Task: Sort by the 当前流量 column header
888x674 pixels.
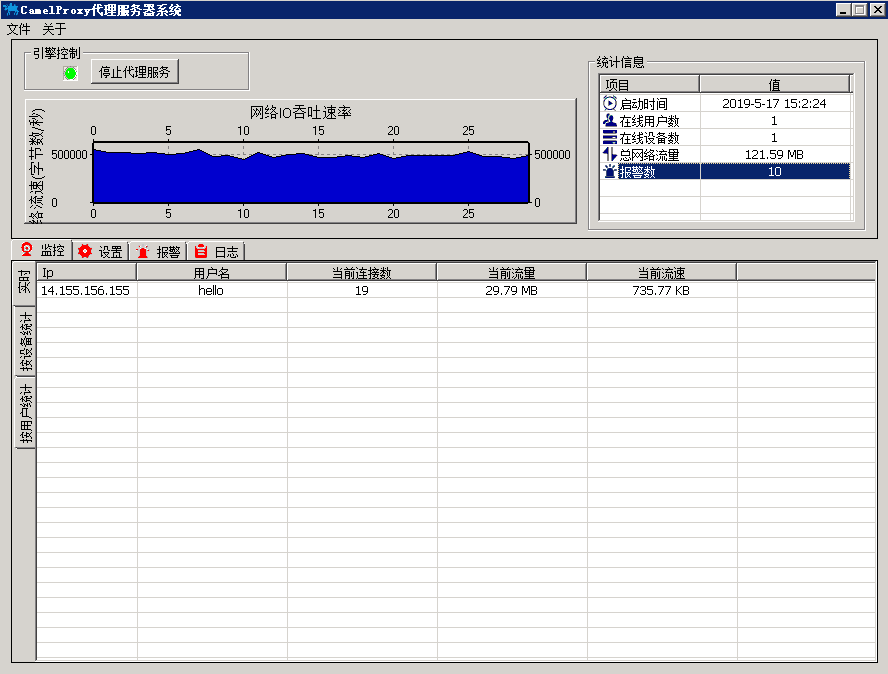Action: click(512, 272)
